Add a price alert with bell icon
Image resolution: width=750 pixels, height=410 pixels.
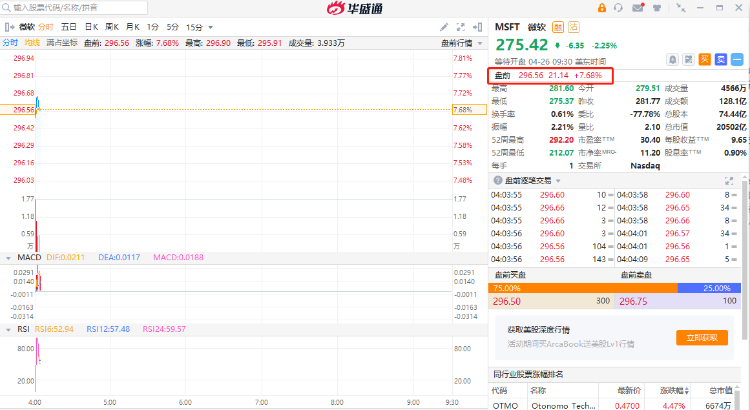(x=673, y=59)
